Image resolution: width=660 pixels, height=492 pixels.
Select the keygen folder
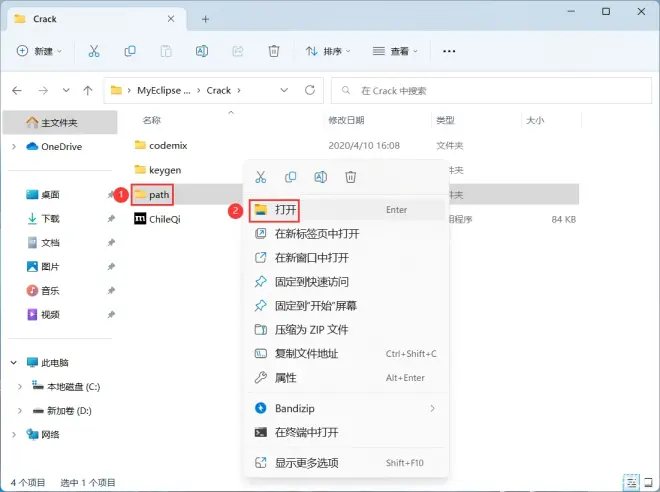tap(158, 170)
